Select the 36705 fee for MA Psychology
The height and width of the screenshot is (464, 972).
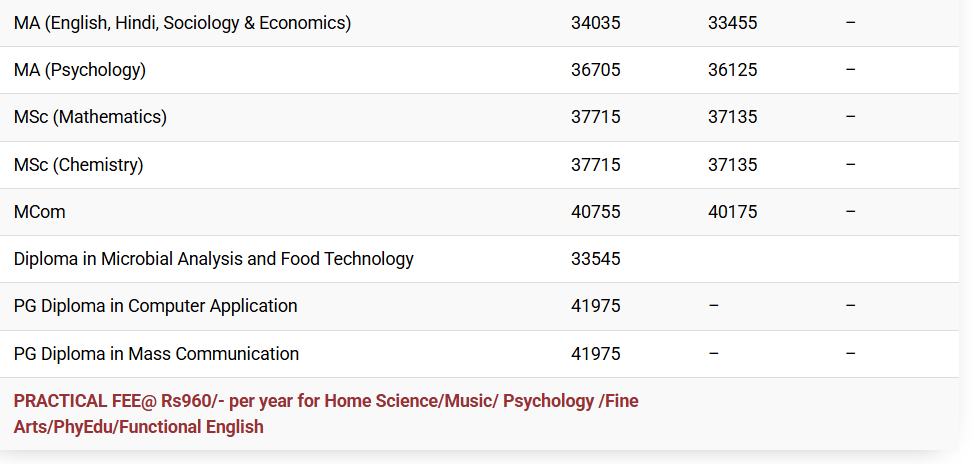click(596, 70)
